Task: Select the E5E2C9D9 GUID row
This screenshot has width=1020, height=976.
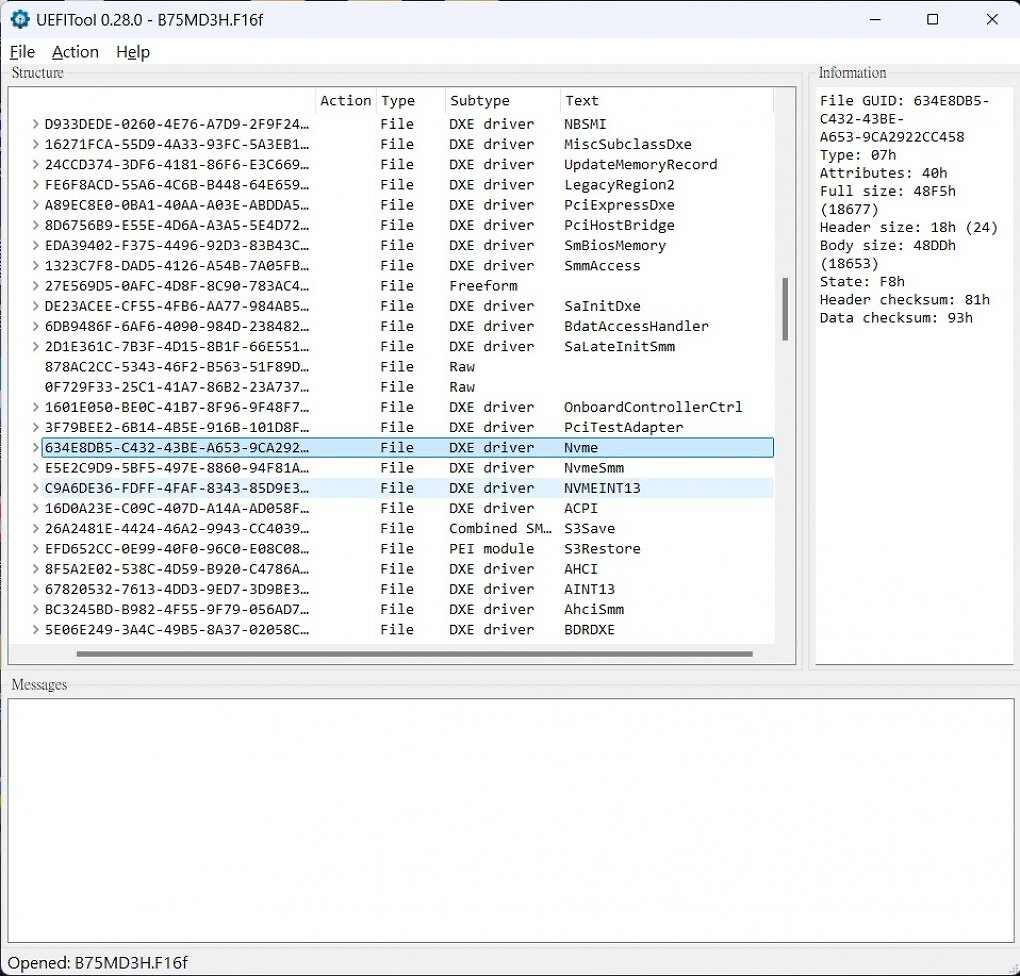Action: [x=408, y=467]
